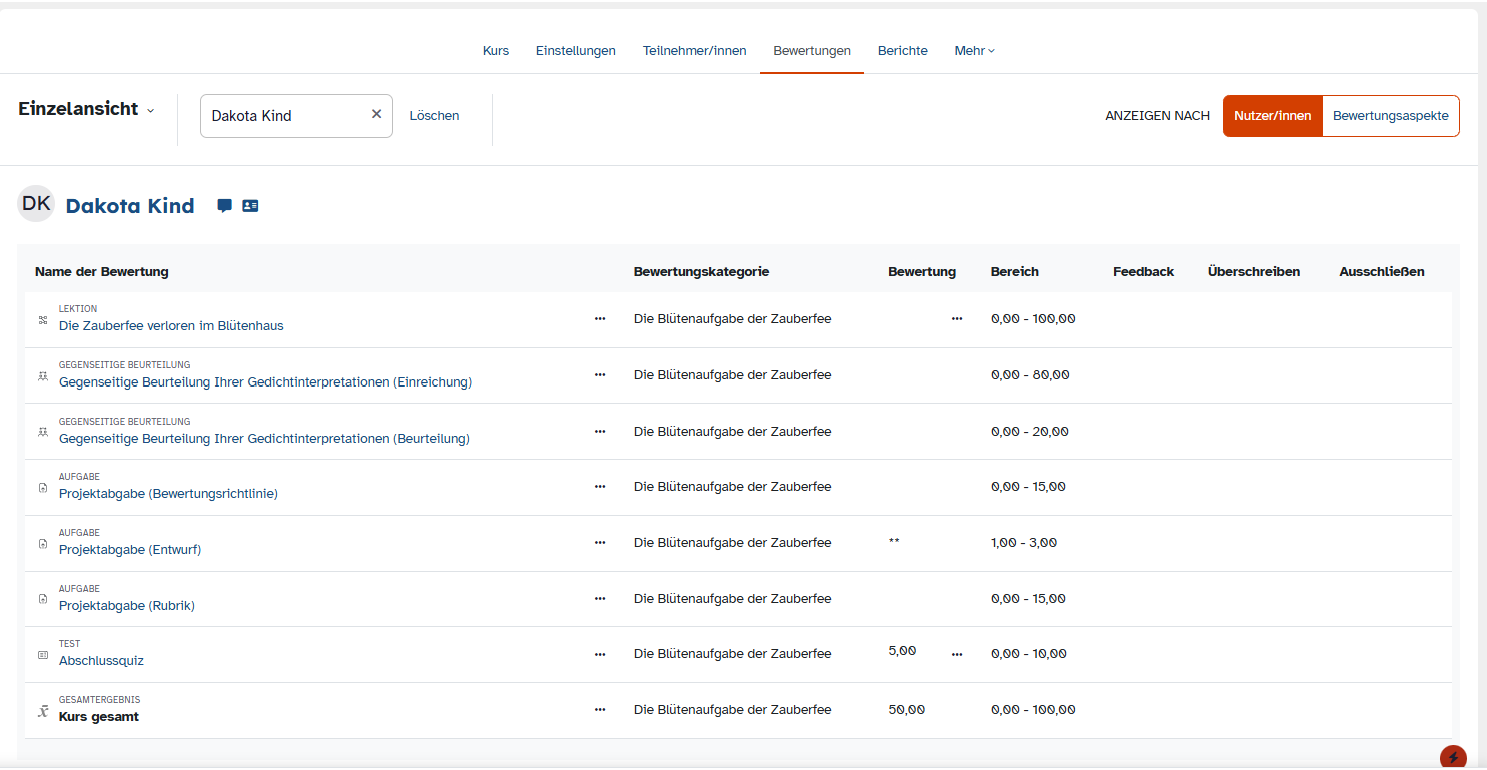The width and height of the screenshot is (1487, 770).
Task: Open Die Zauberfee verloren im Blütenhaus link
Action: pyautogui.click(x=171, y=326)
